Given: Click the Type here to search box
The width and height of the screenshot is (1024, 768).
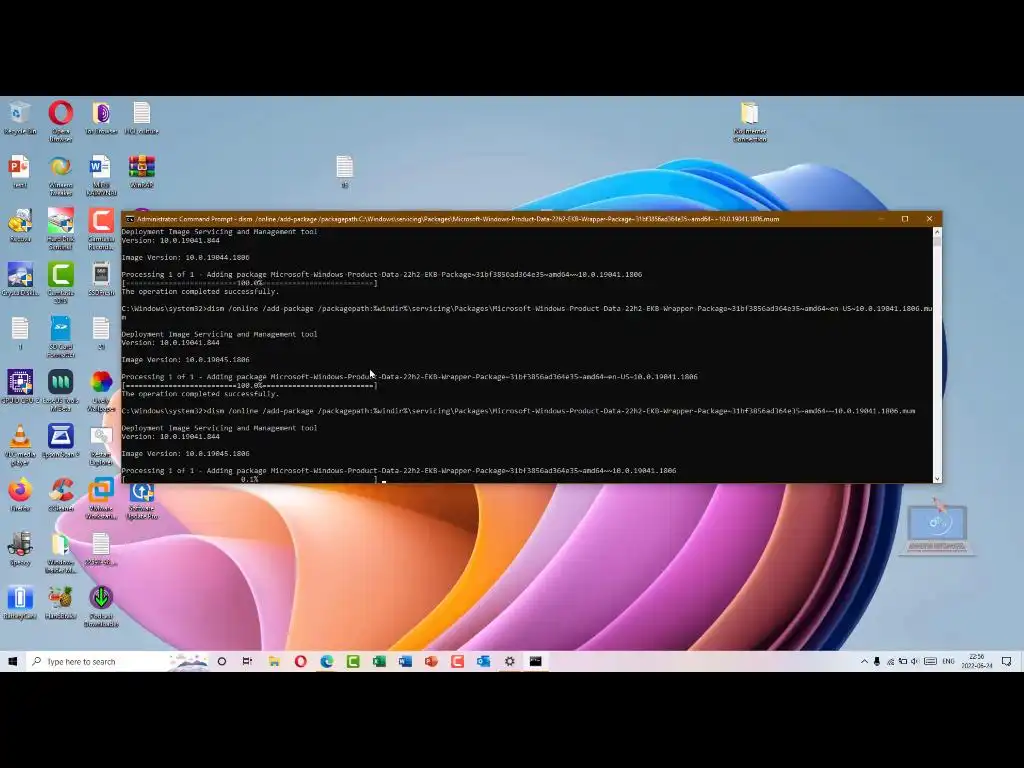Looking at the screenshot, I should coord(118,661).
